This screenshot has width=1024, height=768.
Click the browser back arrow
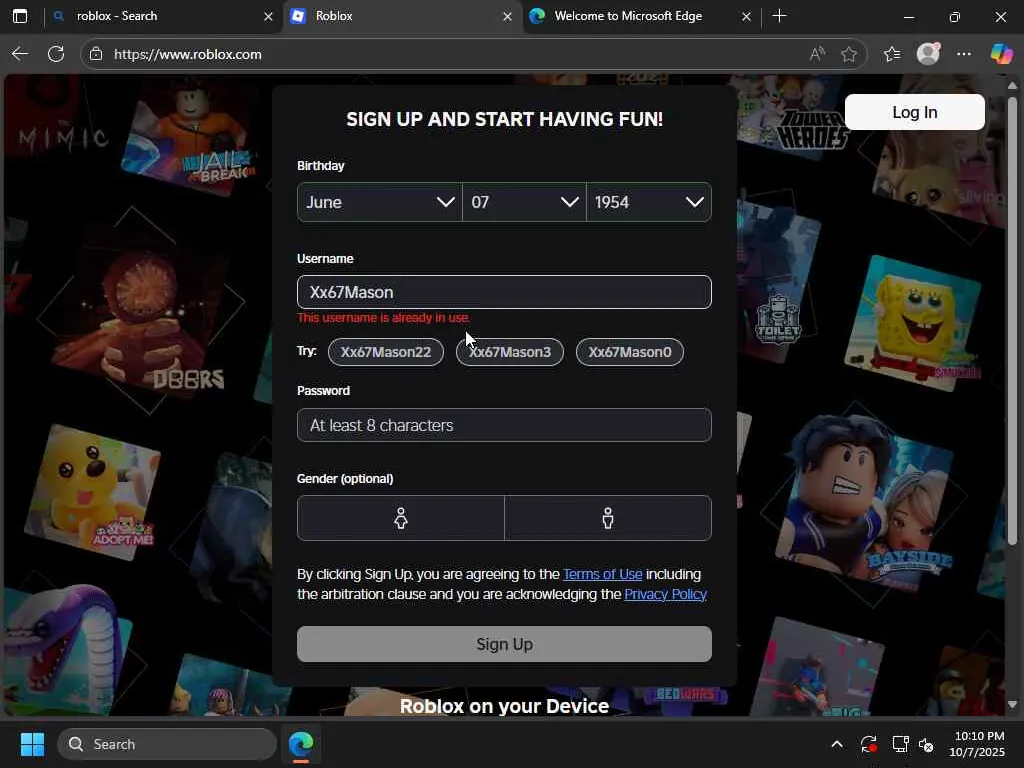(20, 54)
